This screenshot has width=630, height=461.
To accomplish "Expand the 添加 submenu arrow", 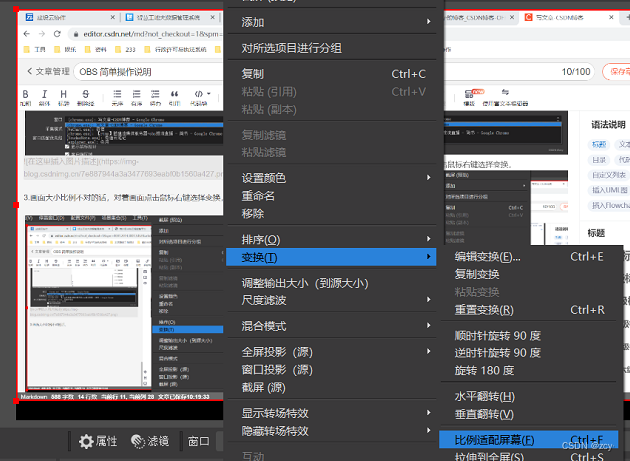I will tap(429, 21).
